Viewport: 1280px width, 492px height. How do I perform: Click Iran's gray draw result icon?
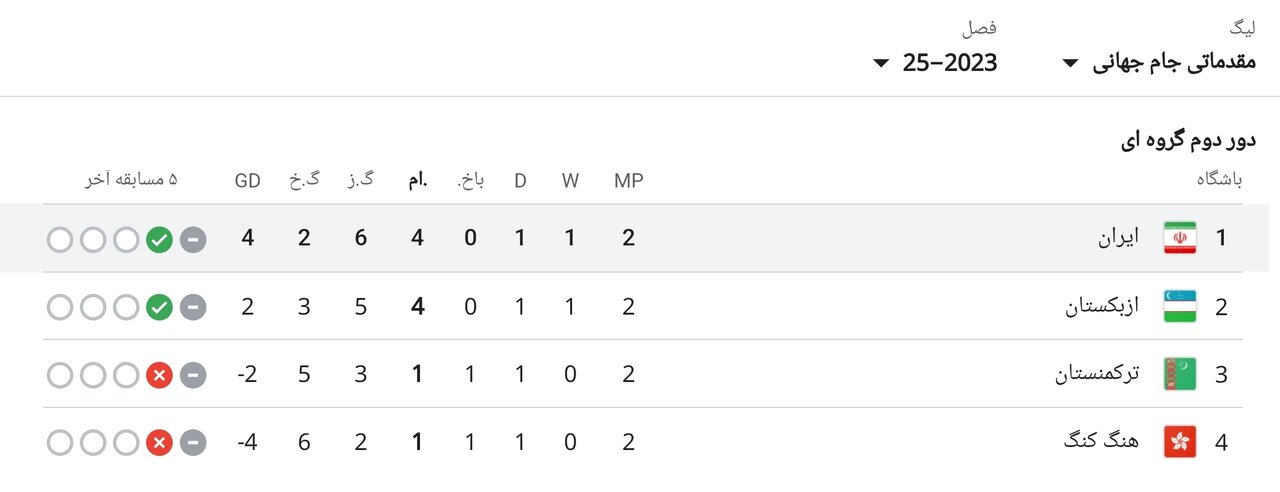click(x=193, y=240)
